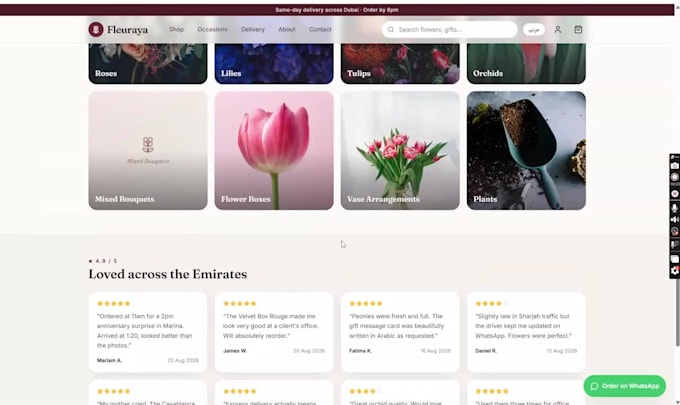Screen dimensions: 680x405
Task: Click the magnifier icon in search bar
Action: (x=391, y=29)
